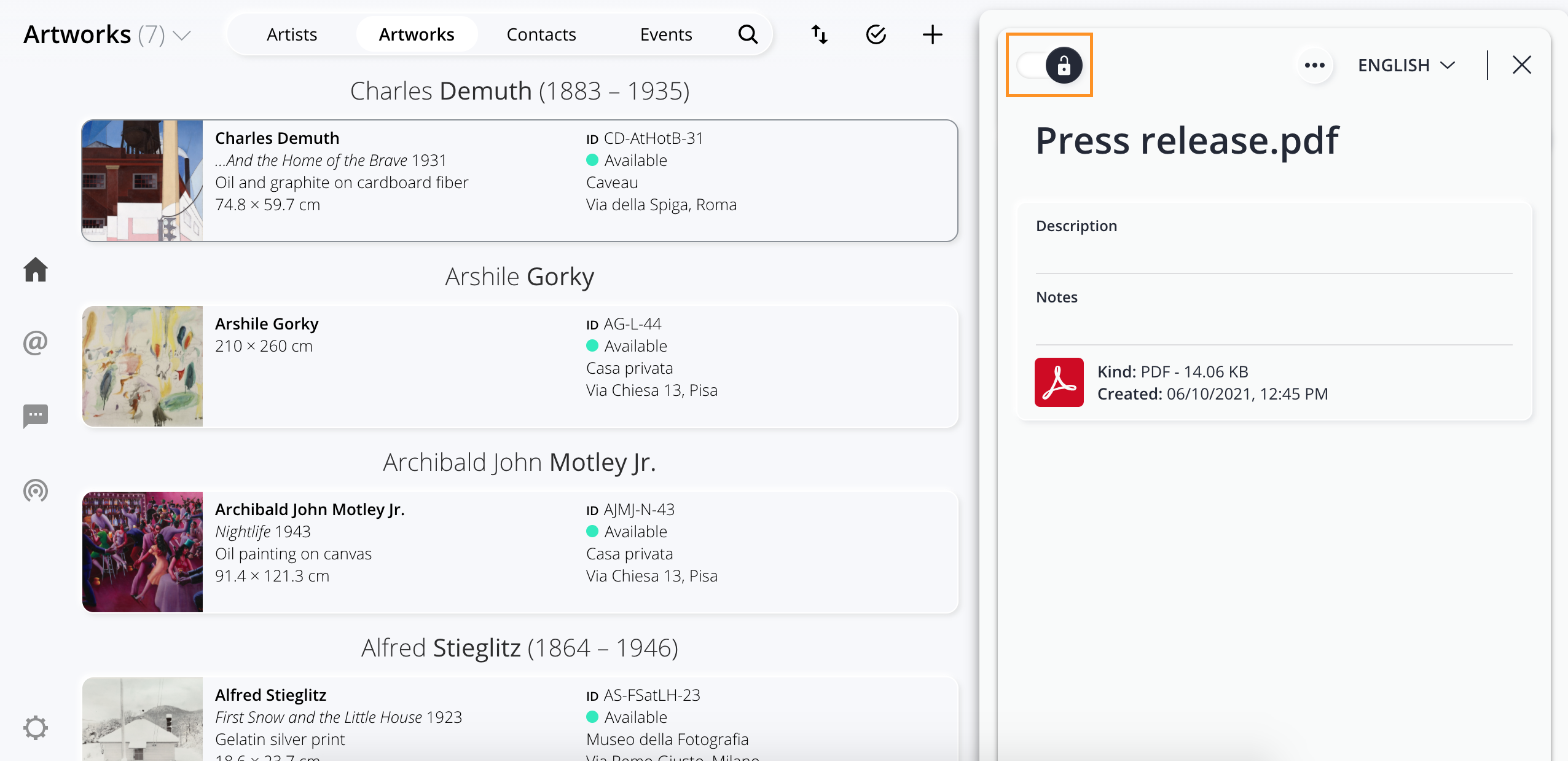Open the Arshile Gorky artwork thumbnail
This screenshot has height=761, width=1568.
tap(143, 366)
